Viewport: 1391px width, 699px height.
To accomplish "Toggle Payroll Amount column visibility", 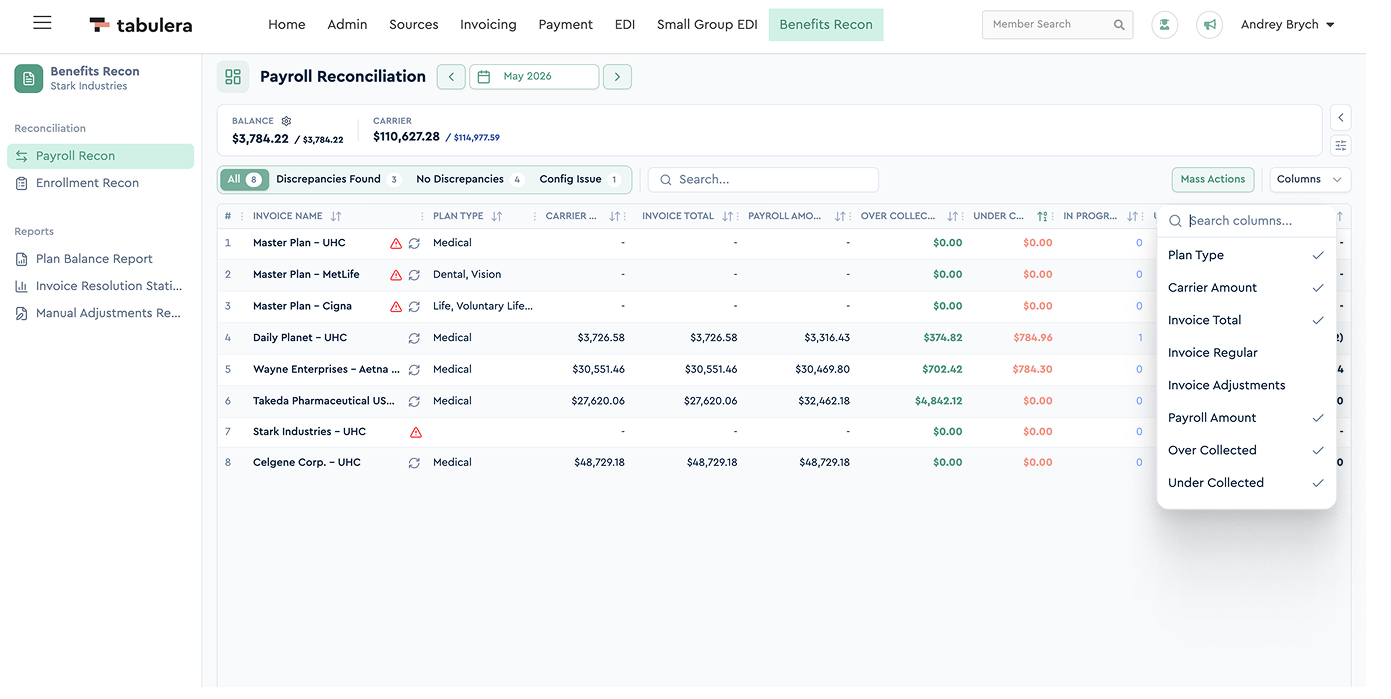I will coord(1246,418).
